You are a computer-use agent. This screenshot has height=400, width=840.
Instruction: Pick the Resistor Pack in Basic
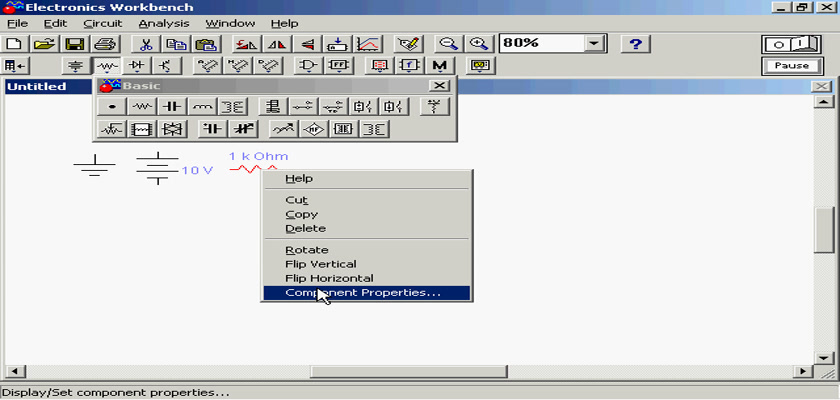(x=142, y=129)
